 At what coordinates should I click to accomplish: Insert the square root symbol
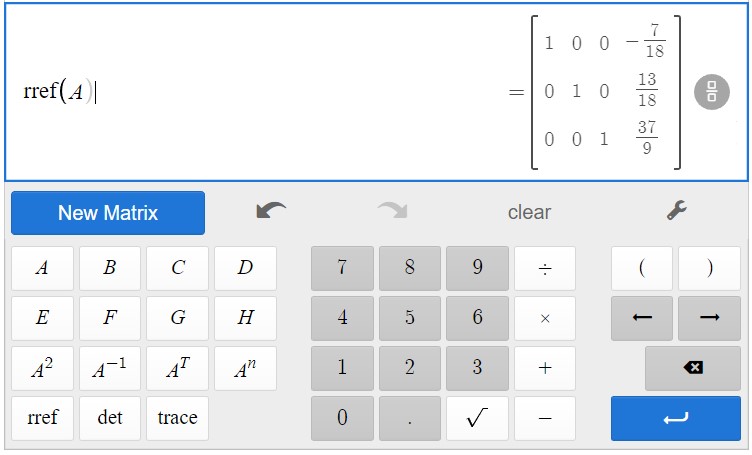click(x=477, y=418)
